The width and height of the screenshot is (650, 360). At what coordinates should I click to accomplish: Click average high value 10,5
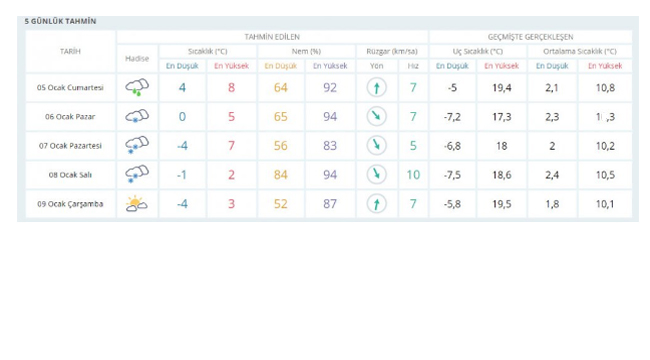605,175
